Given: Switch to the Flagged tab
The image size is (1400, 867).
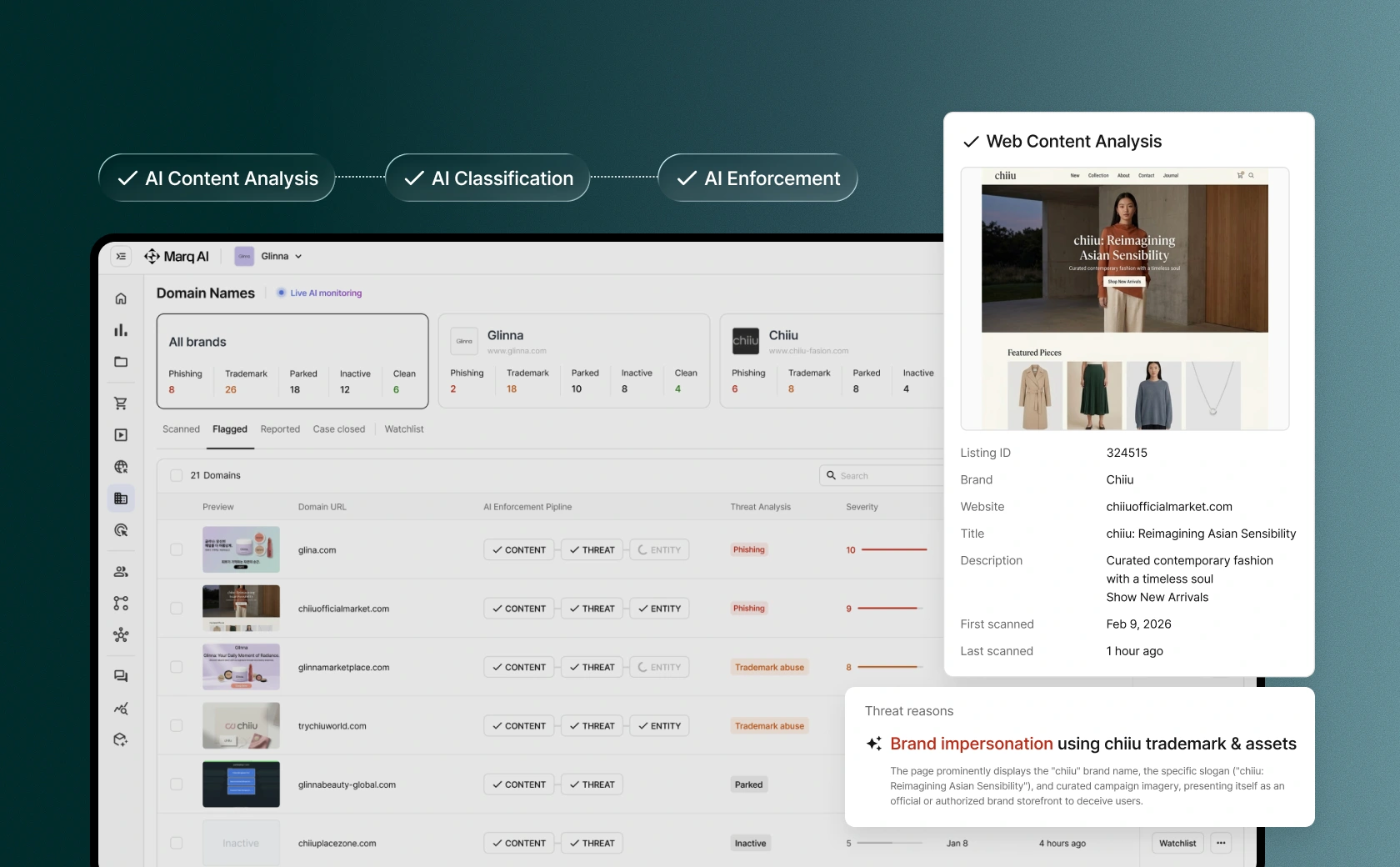Looking at the screenshot, I should click(x=230, y=429).
